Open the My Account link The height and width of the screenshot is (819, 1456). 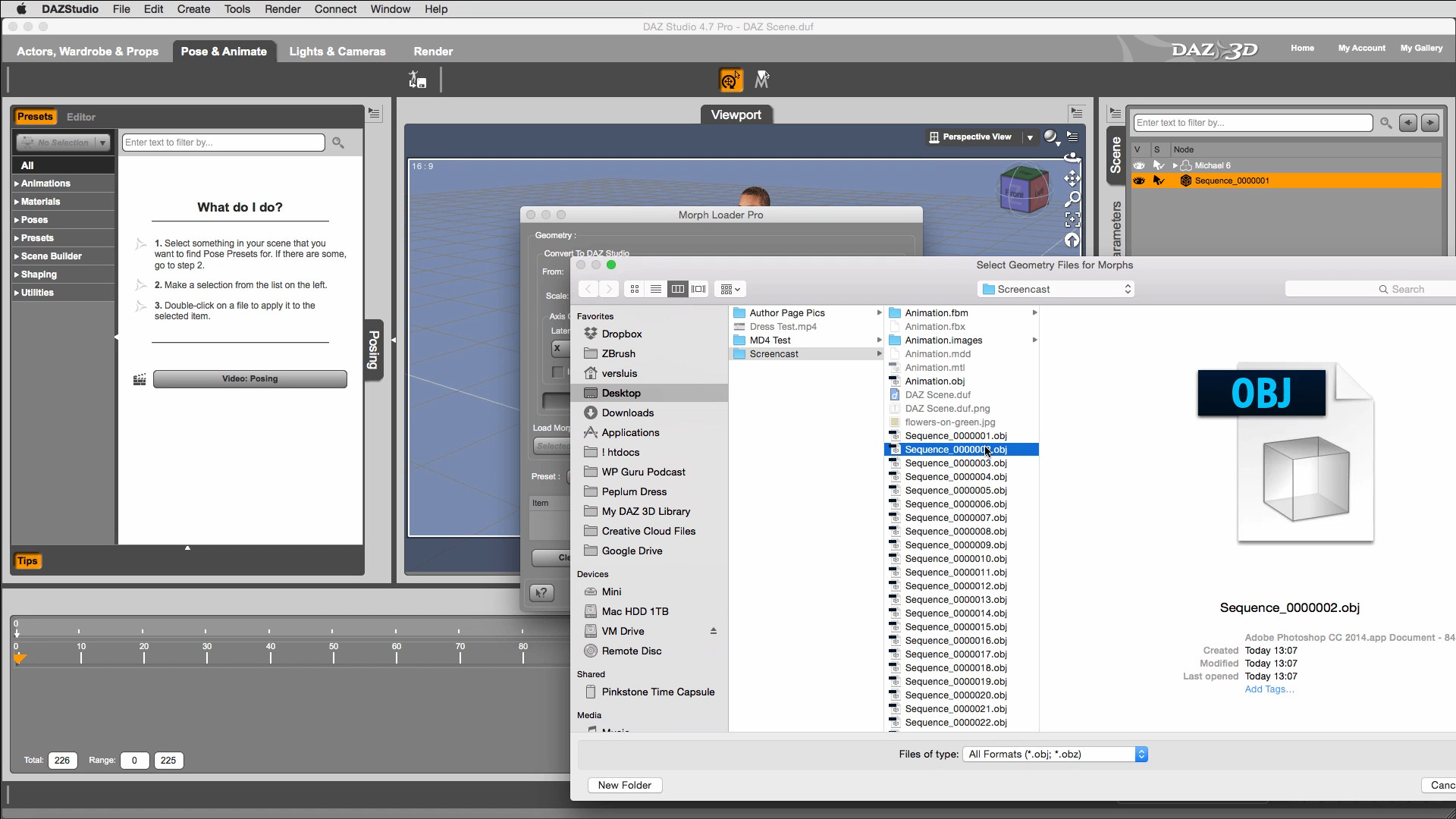(1361, 48)
